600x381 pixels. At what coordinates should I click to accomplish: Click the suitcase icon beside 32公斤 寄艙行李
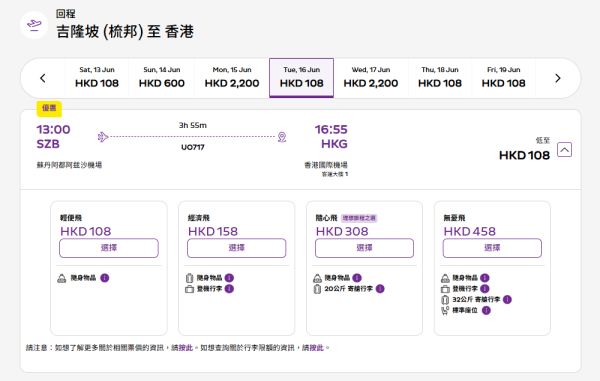click(x=445, y=300)
